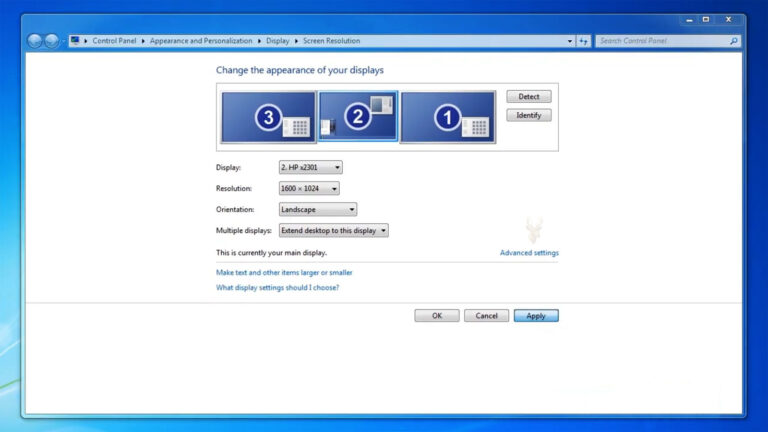Expand the arrow after Control Panel breadcrumb

click(x=143, y=41)
